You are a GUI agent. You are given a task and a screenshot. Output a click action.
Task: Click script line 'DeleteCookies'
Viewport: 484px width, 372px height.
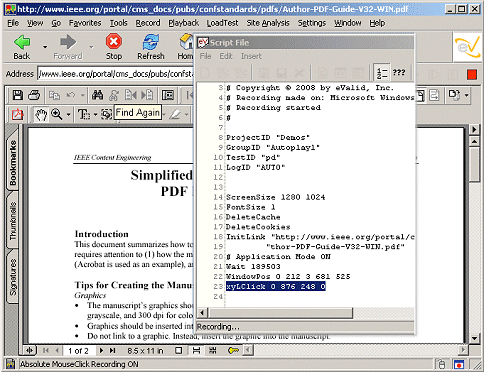pos(258,227)
